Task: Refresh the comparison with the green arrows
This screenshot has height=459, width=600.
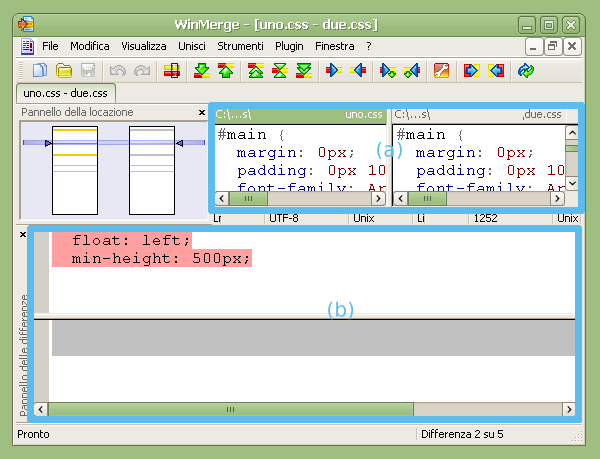Action: coord(526,70)
